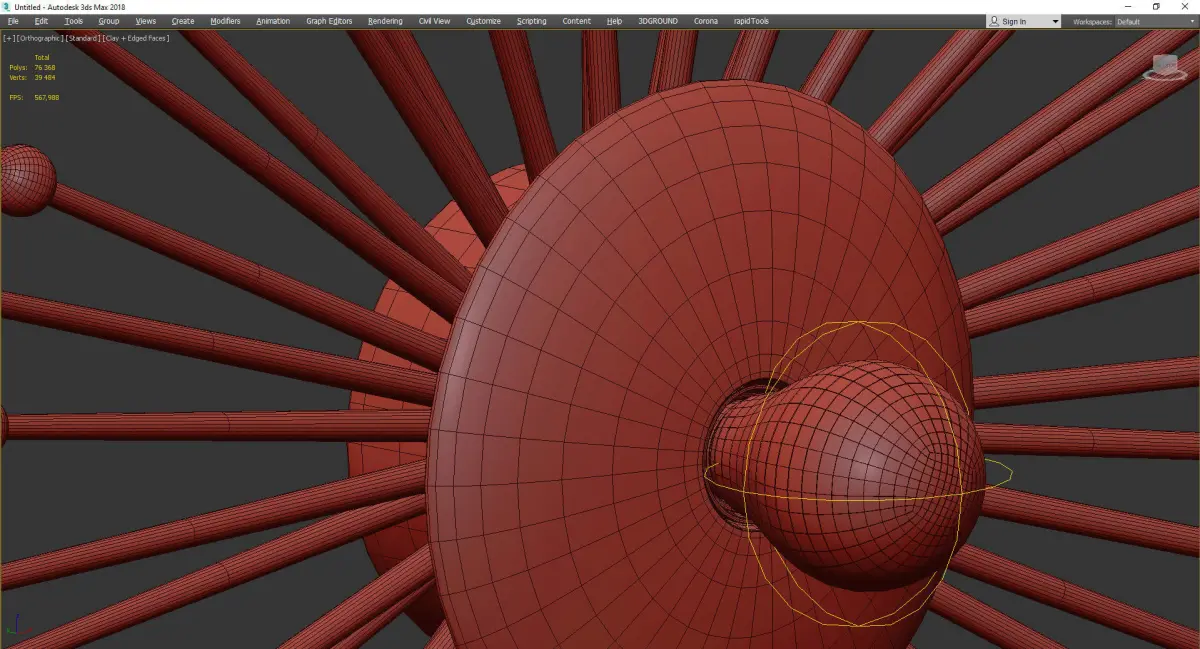The image size is (1200, 649).
Task: Open the Customize menu
Action: click(x=484, y=21)
